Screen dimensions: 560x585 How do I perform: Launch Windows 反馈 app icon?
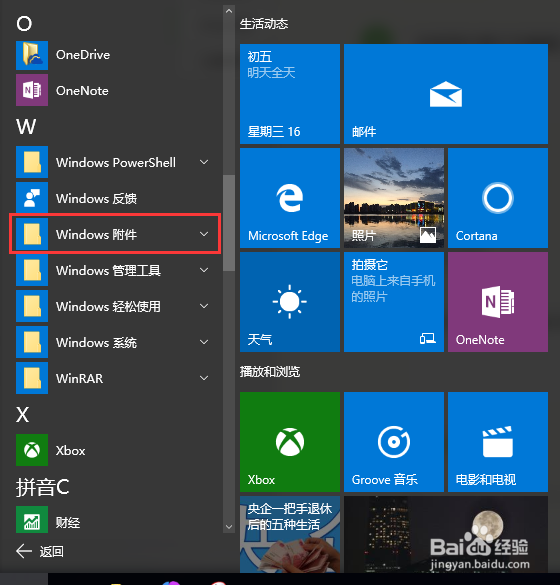tap(32, 198)
